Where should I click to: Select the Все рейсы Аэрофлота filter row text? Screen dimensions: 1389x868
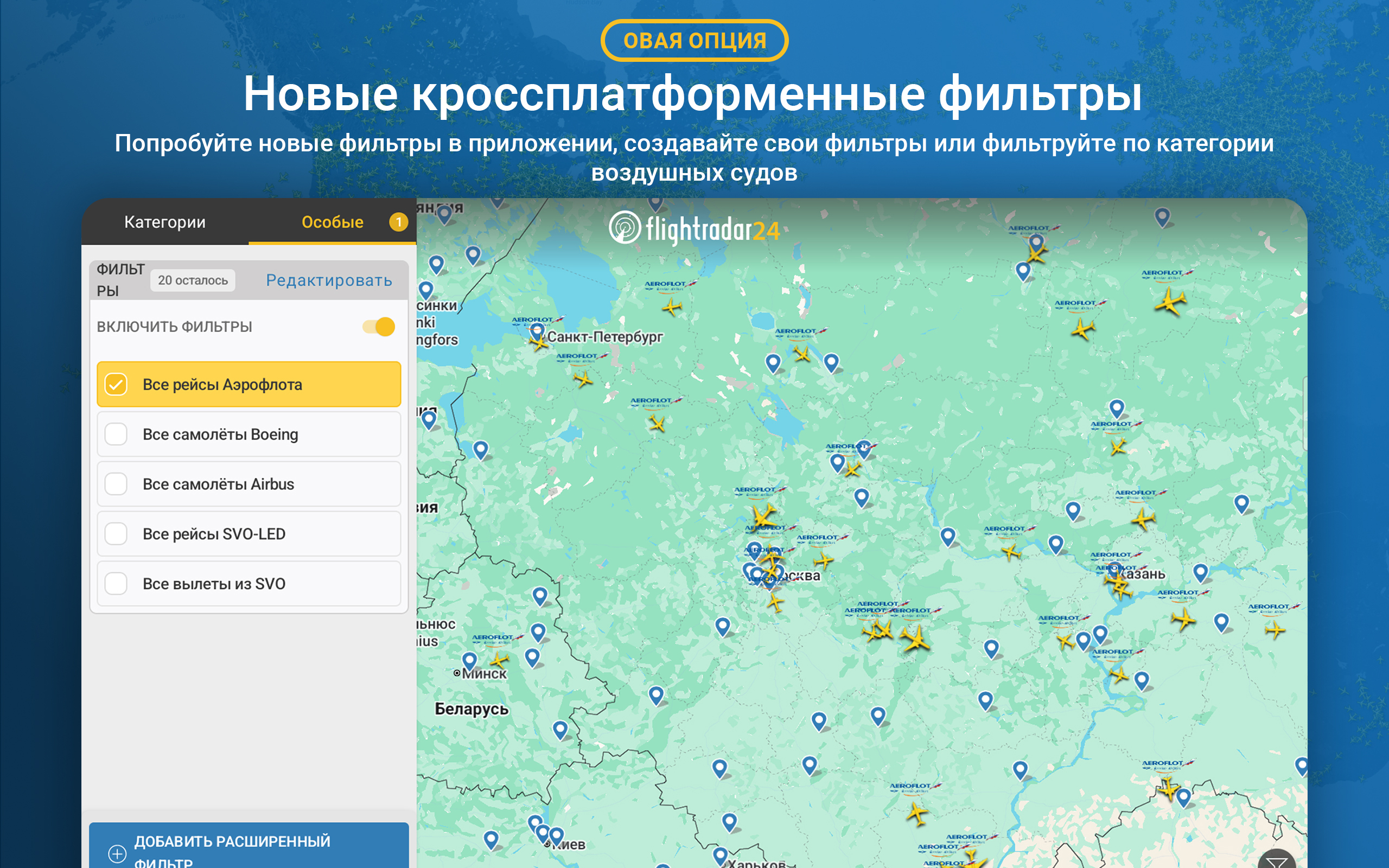click(x=222, y=385)
